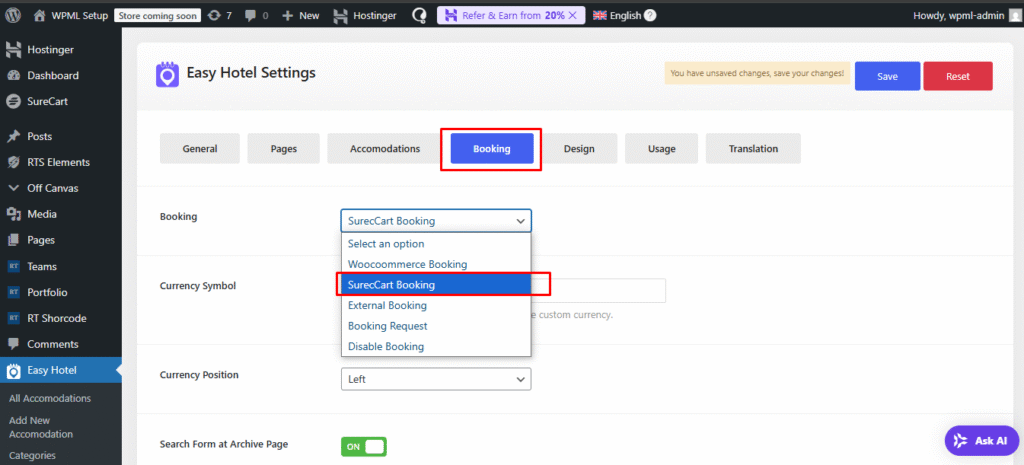Viewport: 1024px width, 465px height.
Task: Open the Ask AI assistant
Action: [982, 441]
